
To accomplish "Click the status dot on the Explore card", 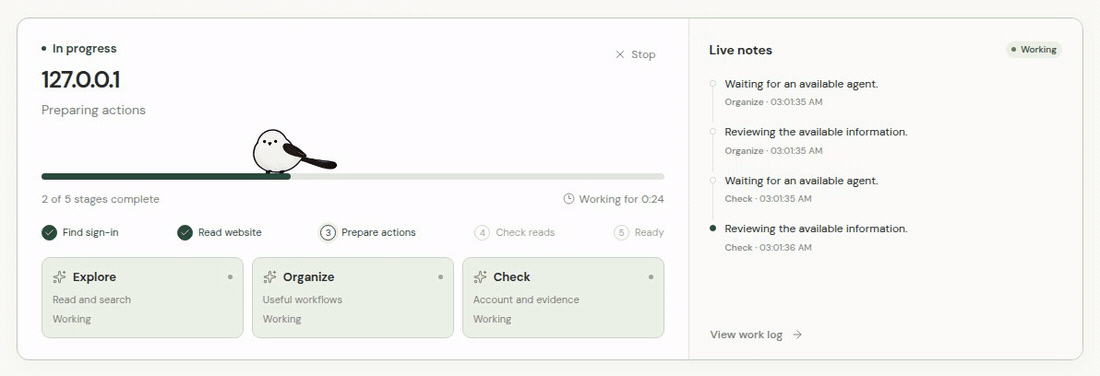I will click(230, 277).
